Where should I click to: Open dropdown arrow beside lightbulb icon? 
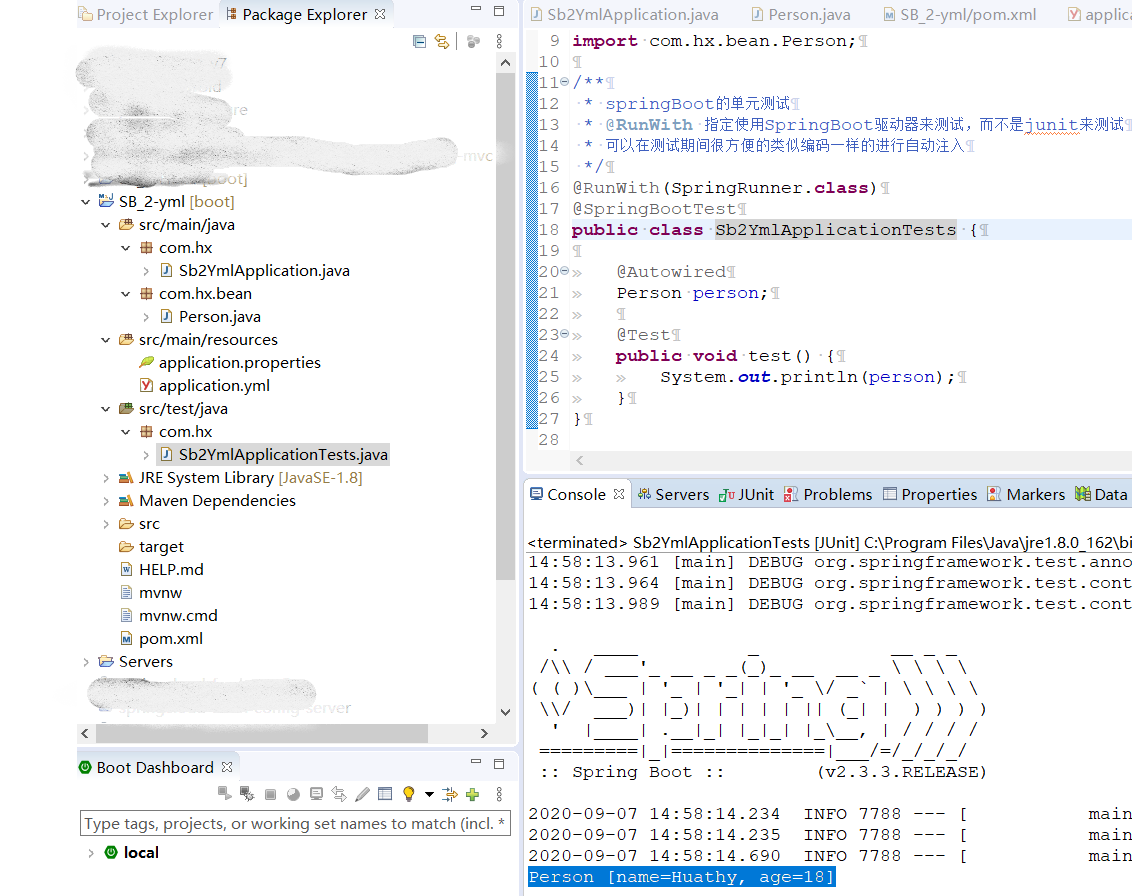pos(430,794)
